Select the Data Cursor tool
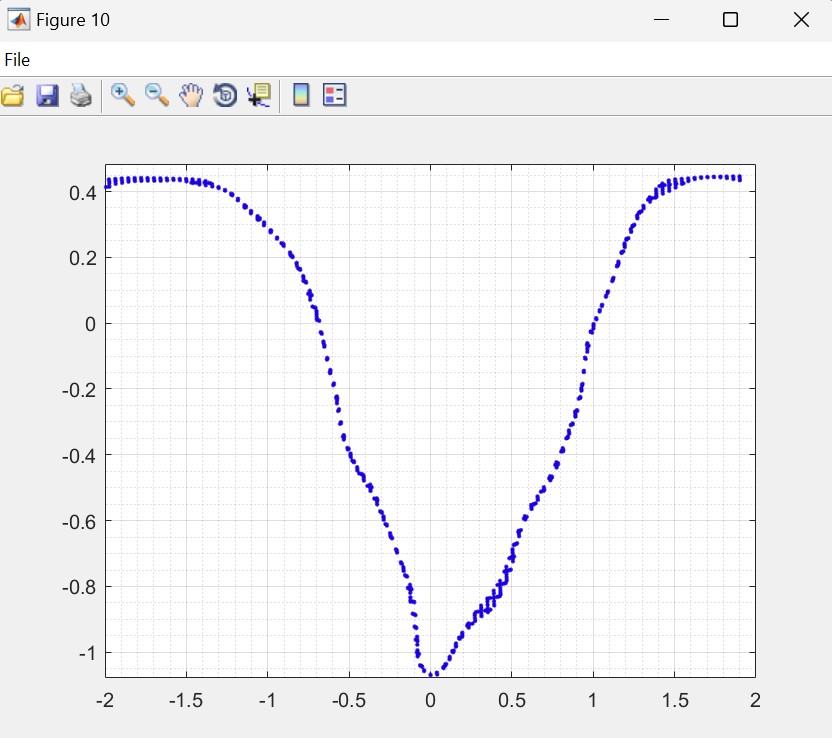Viewport: 832px width, 738px height. tap(259, 96)
